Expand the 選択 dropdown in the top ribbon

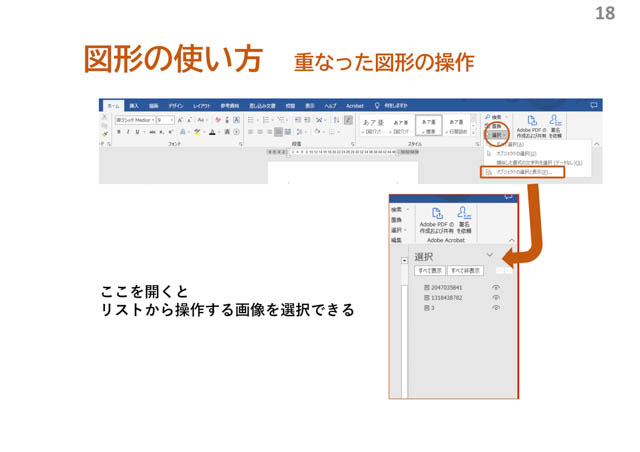click(497, 135)
